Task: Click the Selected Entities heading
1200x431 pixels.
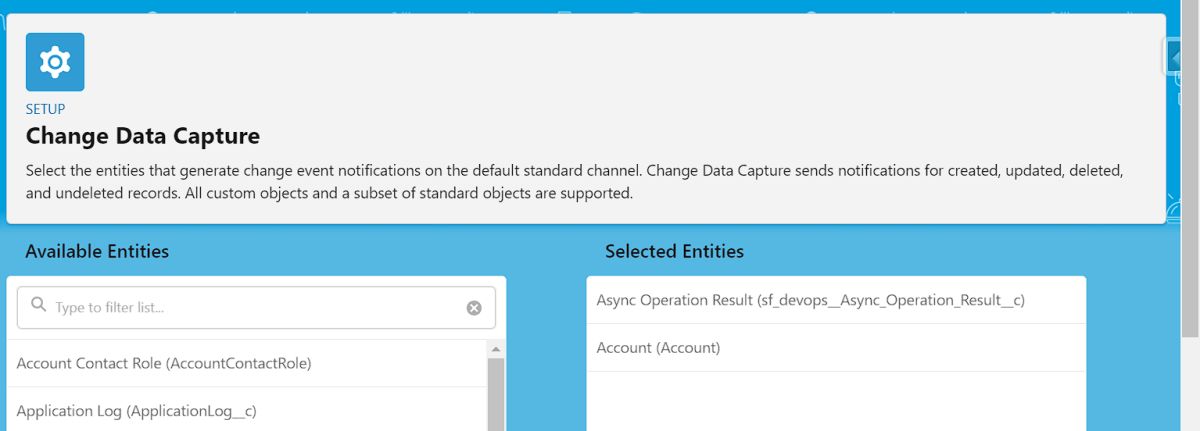Action: click(674, 251)
